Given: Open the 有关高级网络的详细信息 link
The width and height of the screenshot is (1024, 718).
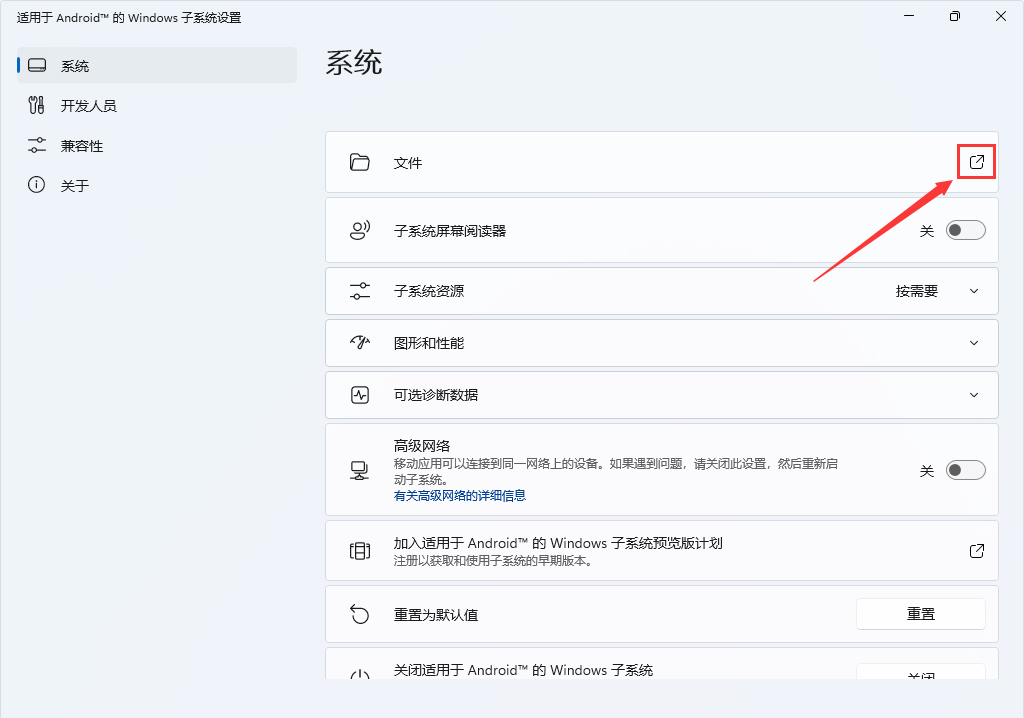Looking at the screenshot, I should (461, 494).
